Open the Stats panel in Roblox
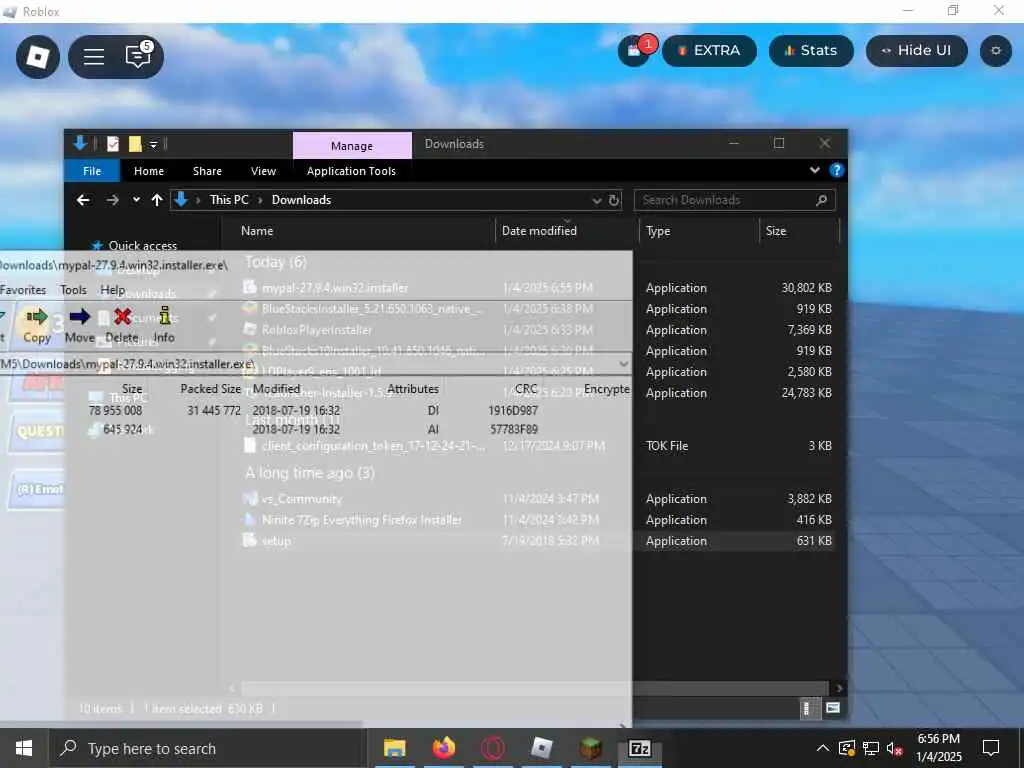Image resolution: width=1024 pixels, height=768 pixels. click(811, 51)
